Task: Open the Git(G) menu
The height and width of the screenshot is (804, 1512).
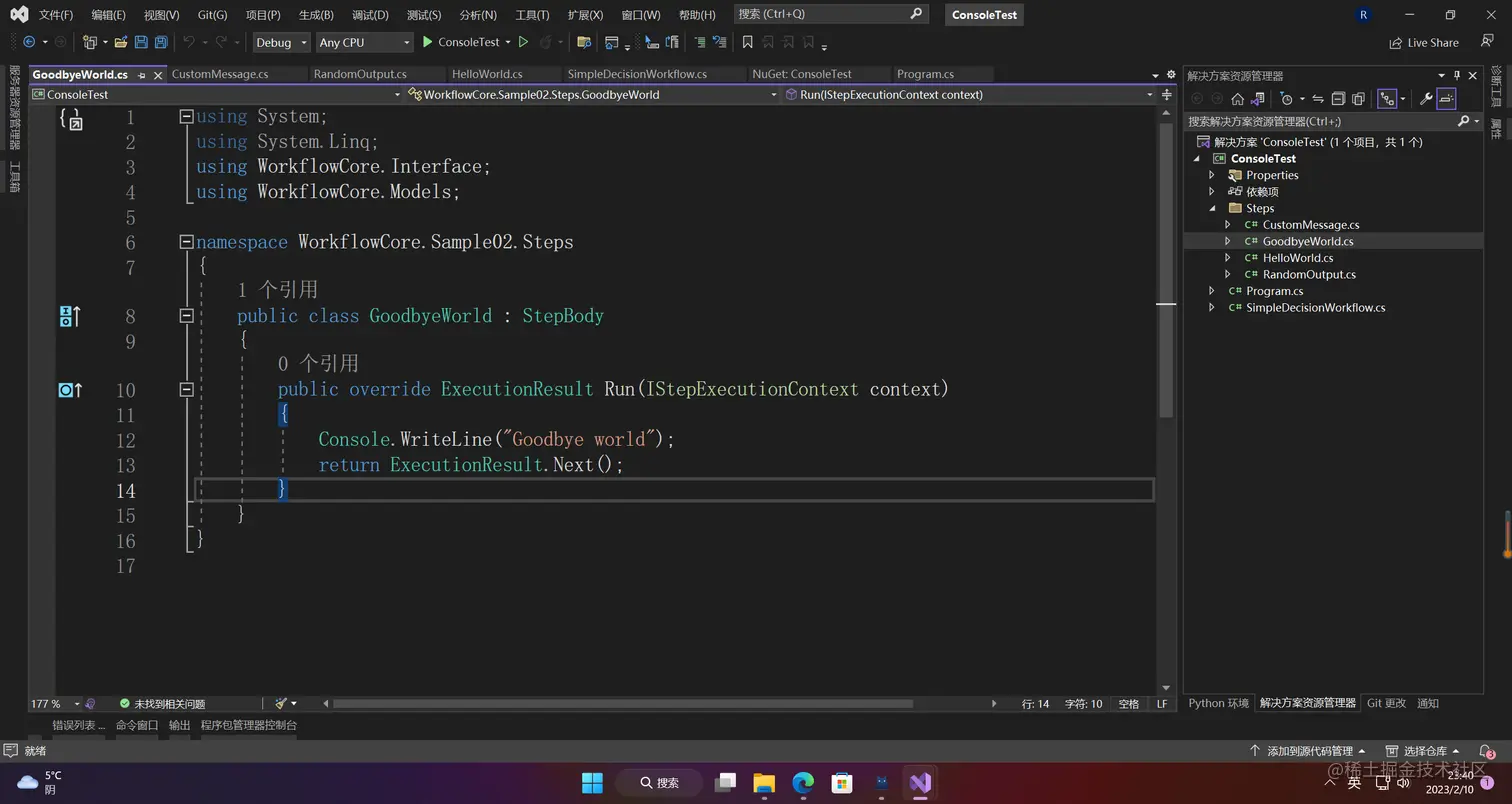Action: [x=212, y=15]
